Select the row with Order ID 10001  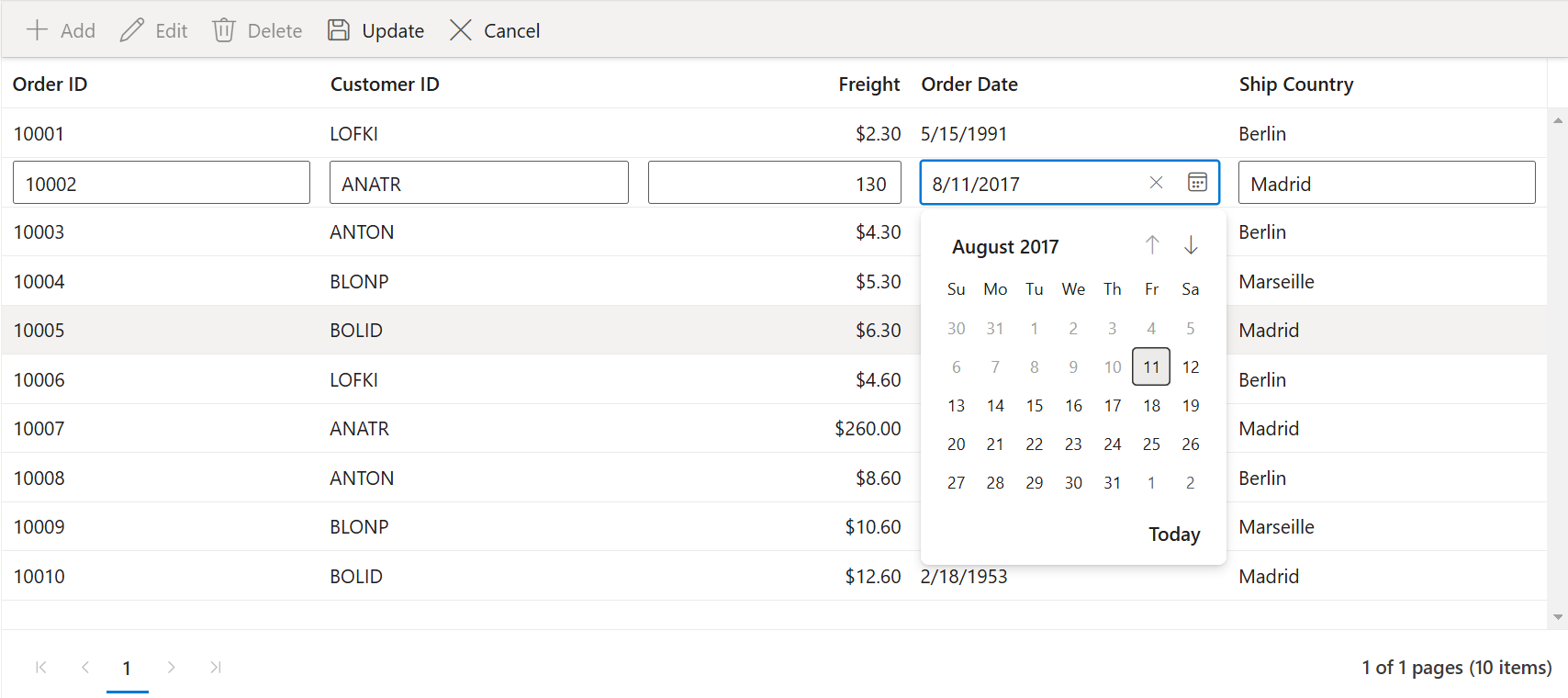(x=774, y=133)
